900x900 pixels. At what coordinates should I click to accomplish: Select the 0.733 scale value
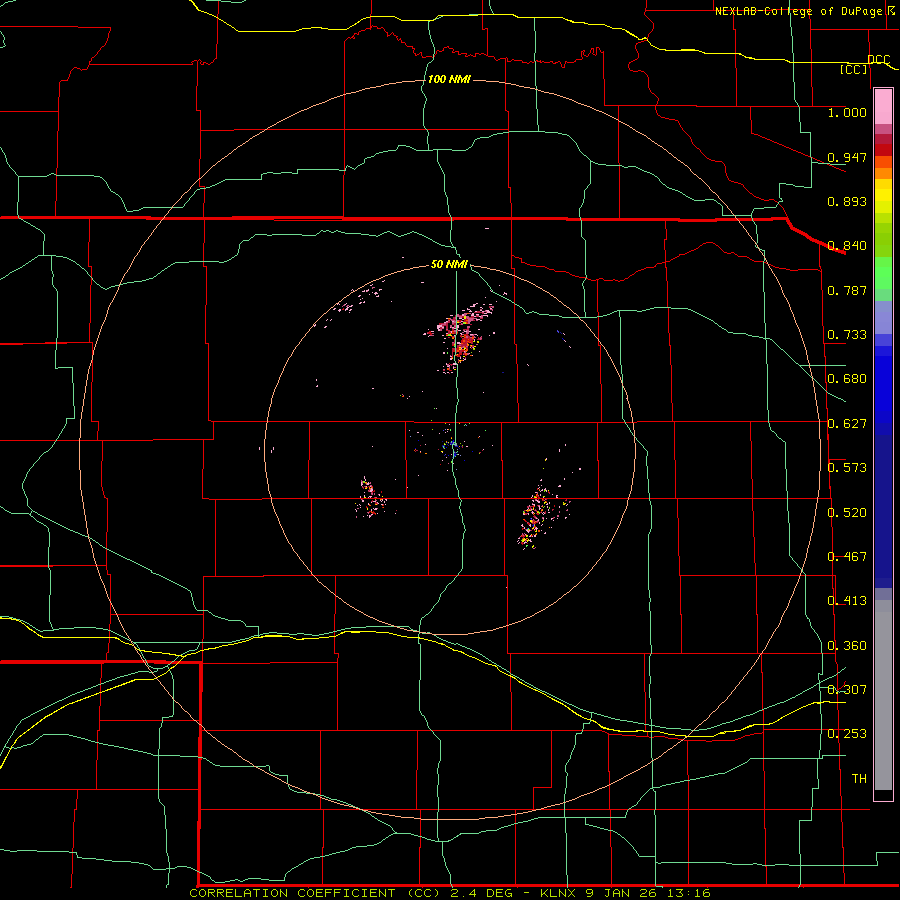pyautogui.click(x=847, y=335)
